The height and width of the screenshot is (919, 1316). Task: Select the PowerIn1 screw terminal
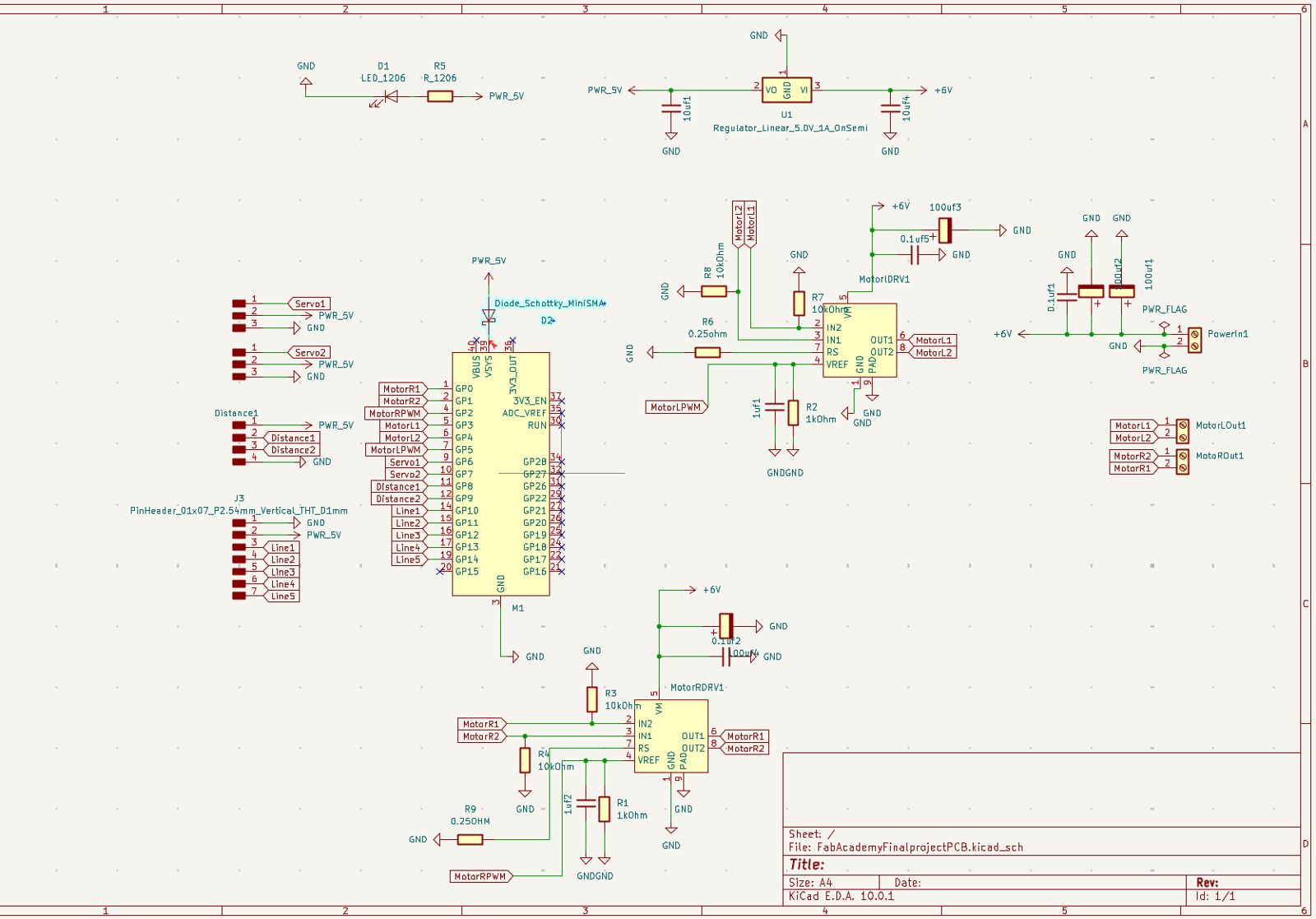point(1194,340)
